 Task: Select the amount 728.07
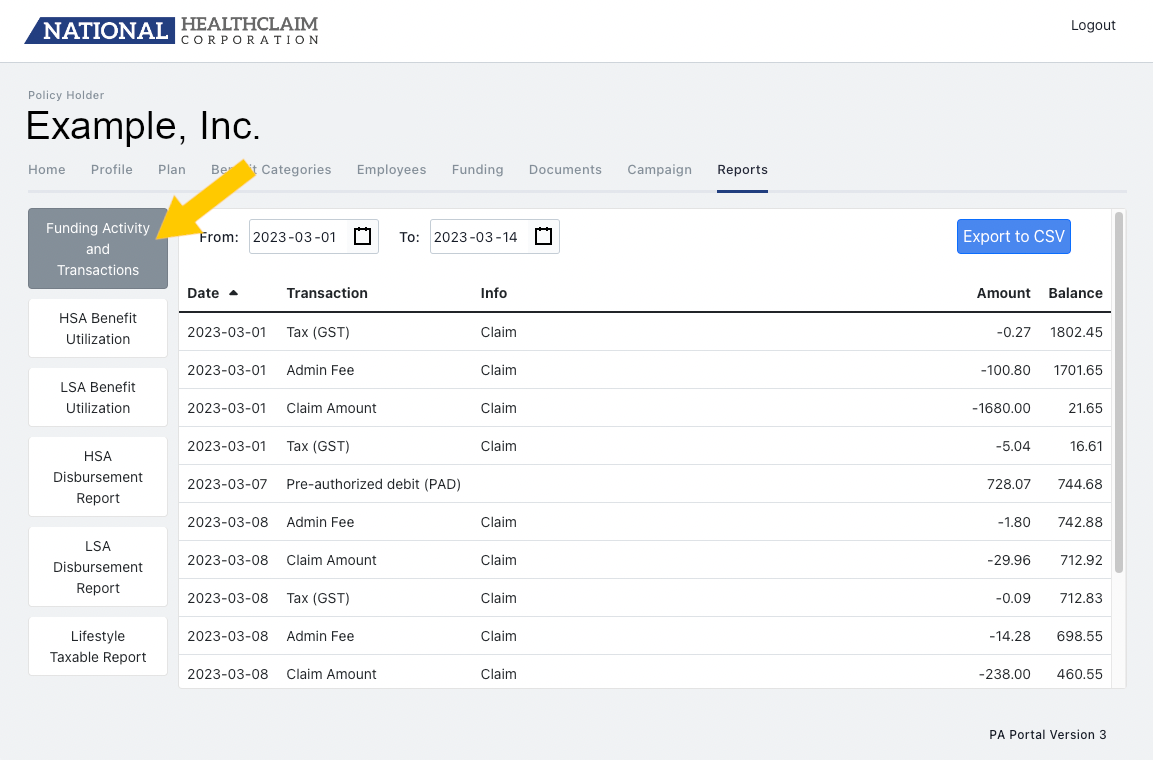[1008, 484]
